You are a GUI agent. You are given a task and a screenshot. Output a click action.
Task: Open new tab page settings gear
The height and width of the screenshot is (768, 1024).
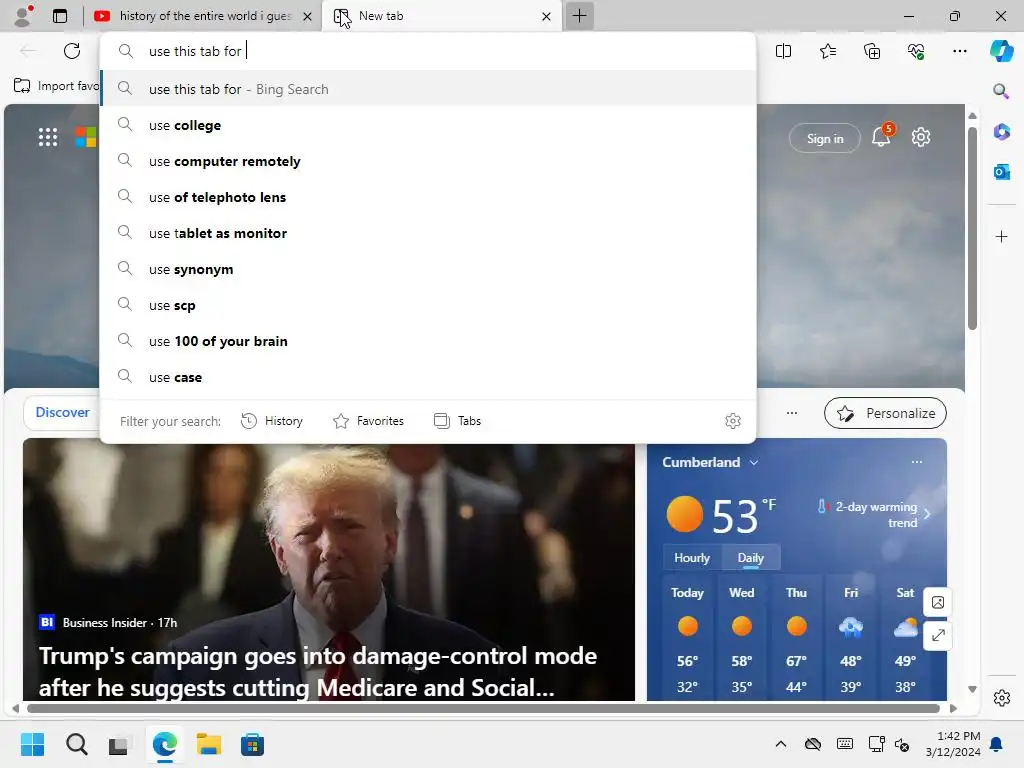[x=921, y=137]
